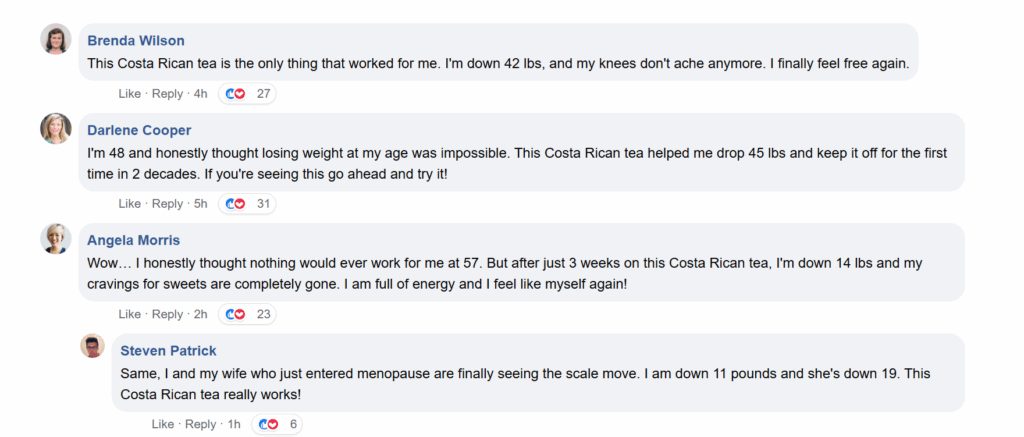The height and width of the screenshot is (437, 1024).
Task: Reply to Brenda Wilson's comment
Action: 167,94
